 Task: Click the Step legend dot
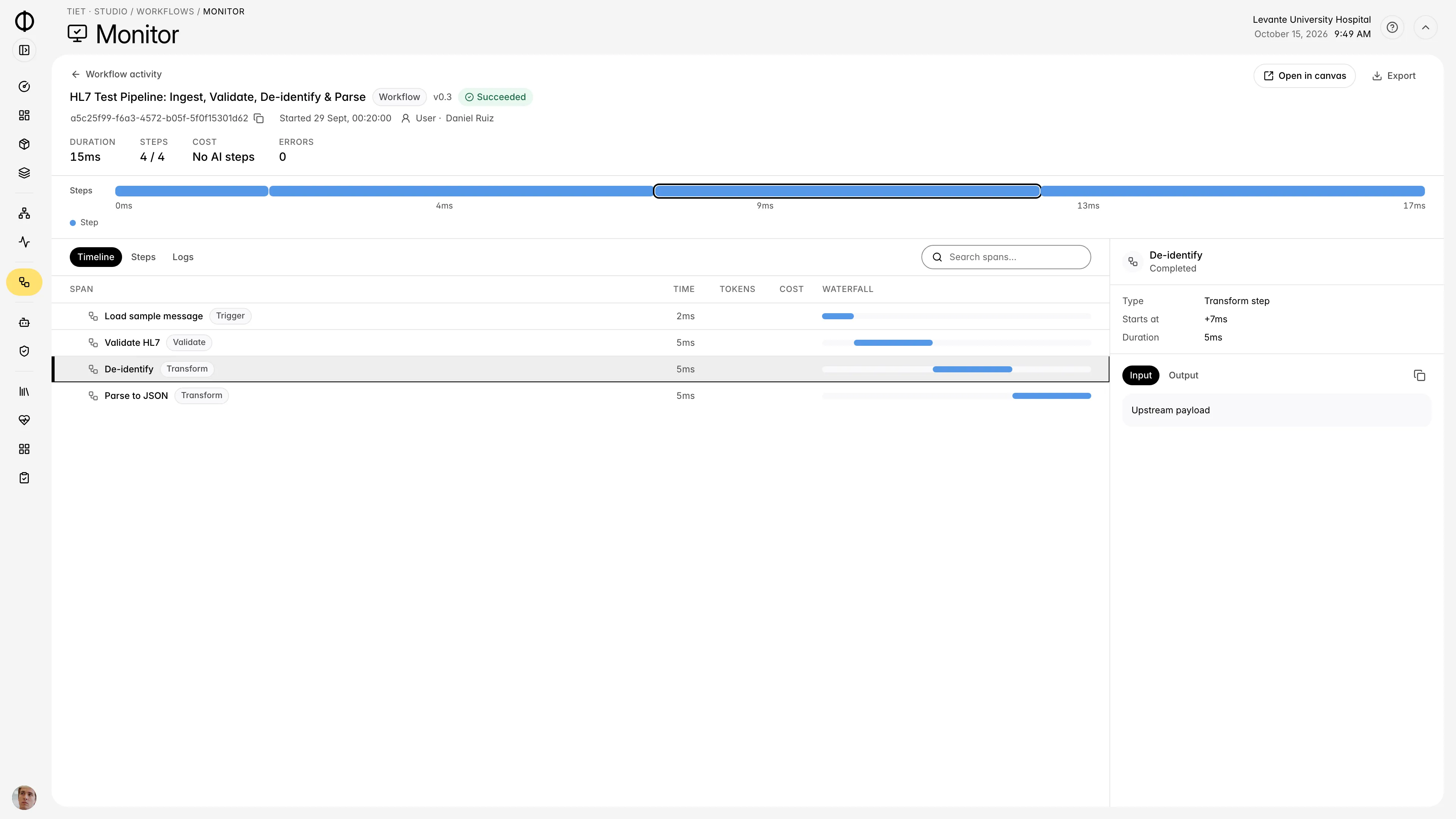pyautogui.click(x=73, y=223)
